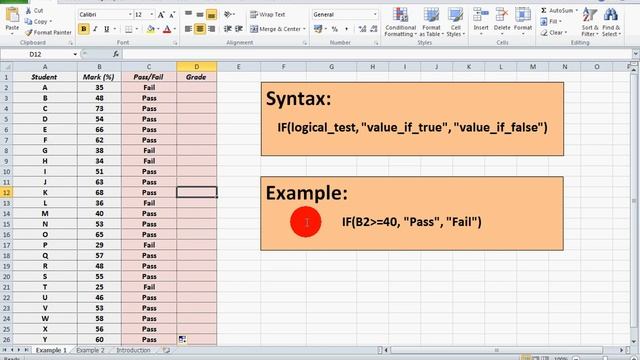
Task: Click the Increase Indent icon
Action: click(239, 29)
